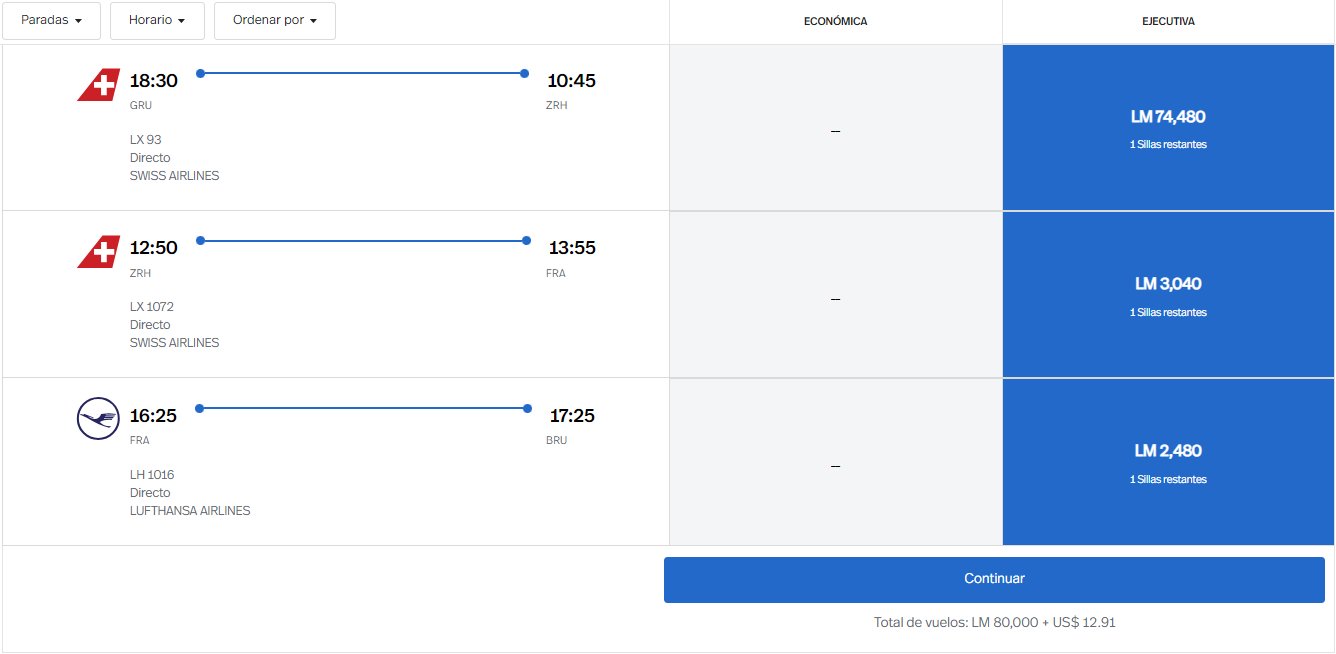Image resolution: width=1336 pixels, height=654 pixels.
Task: Choose the LM 74,480 executive fare
Action: point(1168,127)
